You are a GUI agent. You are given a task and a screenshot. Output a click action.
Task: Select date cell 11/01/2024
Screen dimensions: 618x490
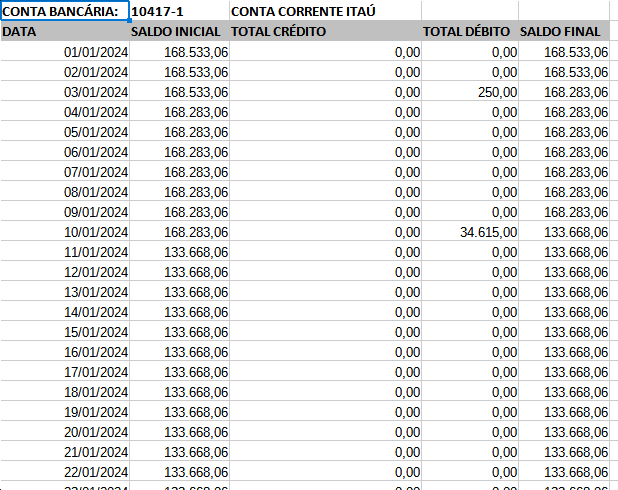(x=65, y=252)
